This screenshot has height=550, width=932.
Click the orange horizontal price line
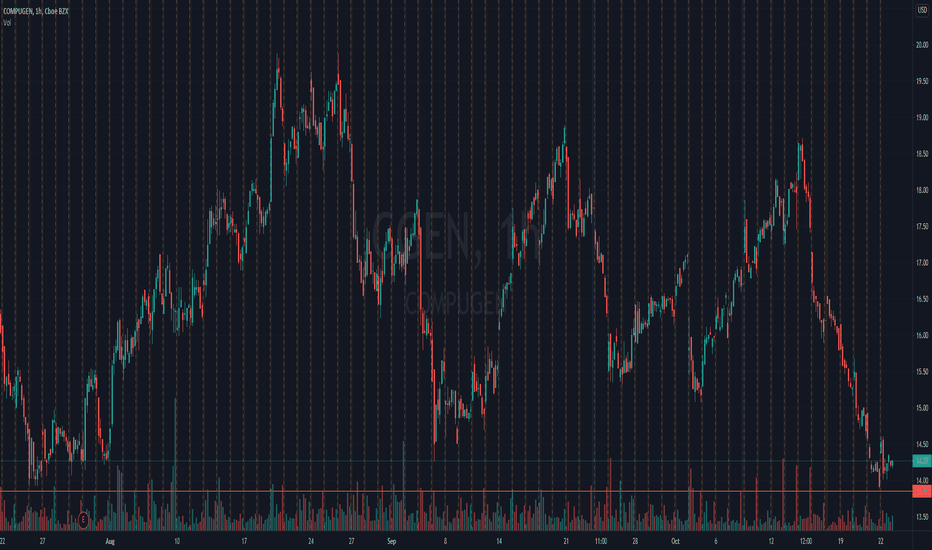coord(456,491)
